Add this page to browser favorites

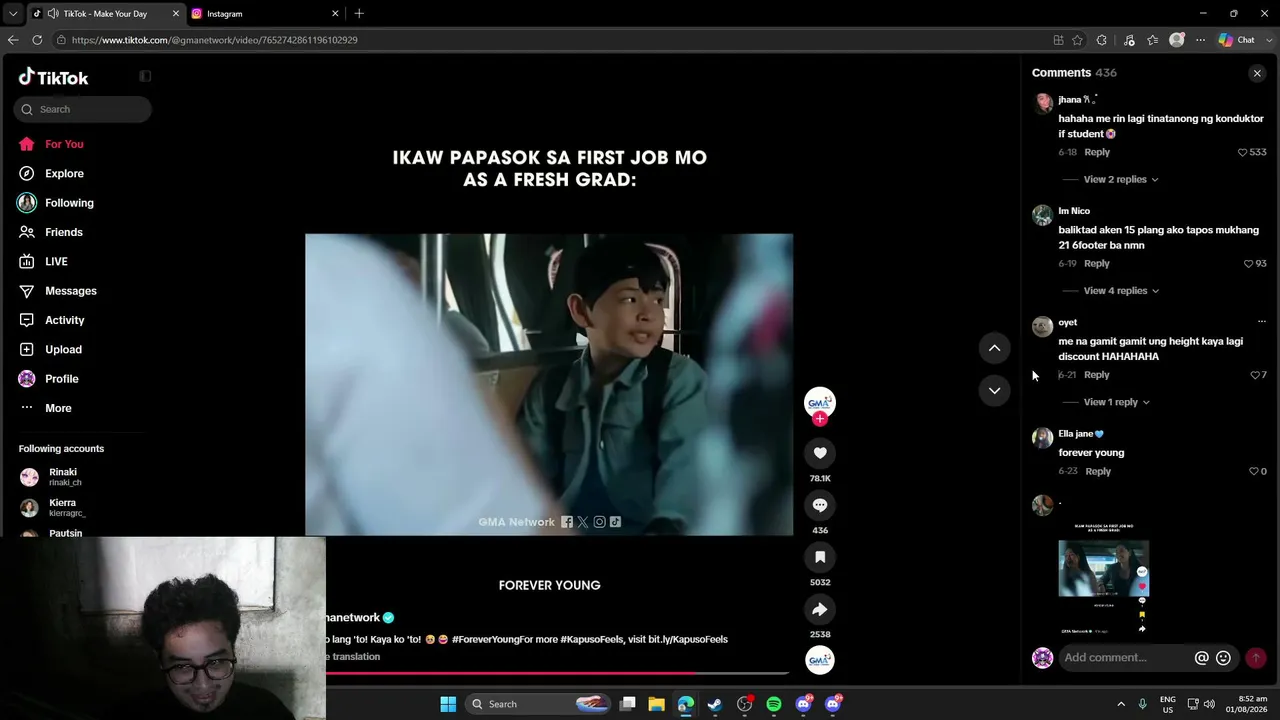coord(1077,40)
